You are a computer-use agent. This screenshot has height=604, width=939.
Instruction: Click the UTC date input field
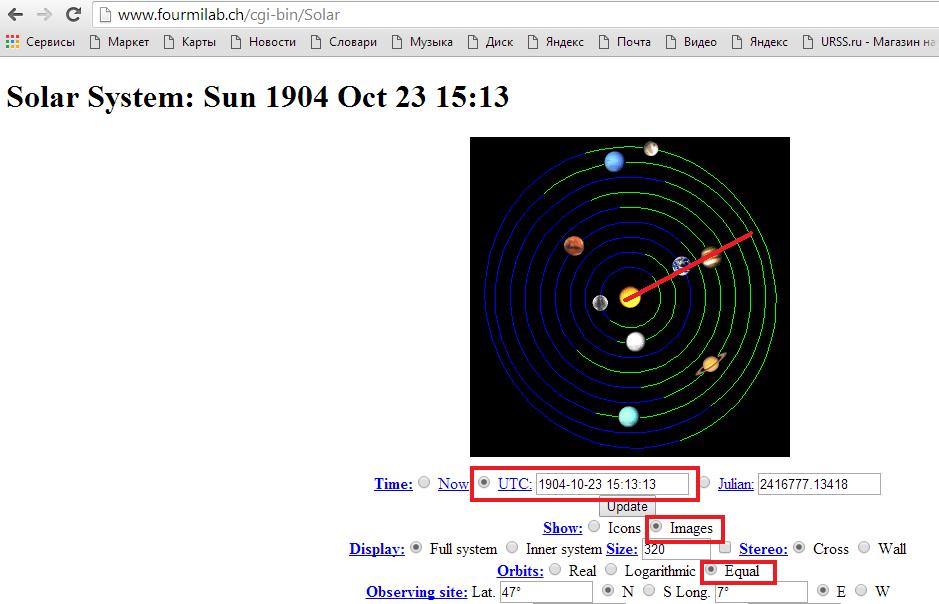(x=612, y=484)
